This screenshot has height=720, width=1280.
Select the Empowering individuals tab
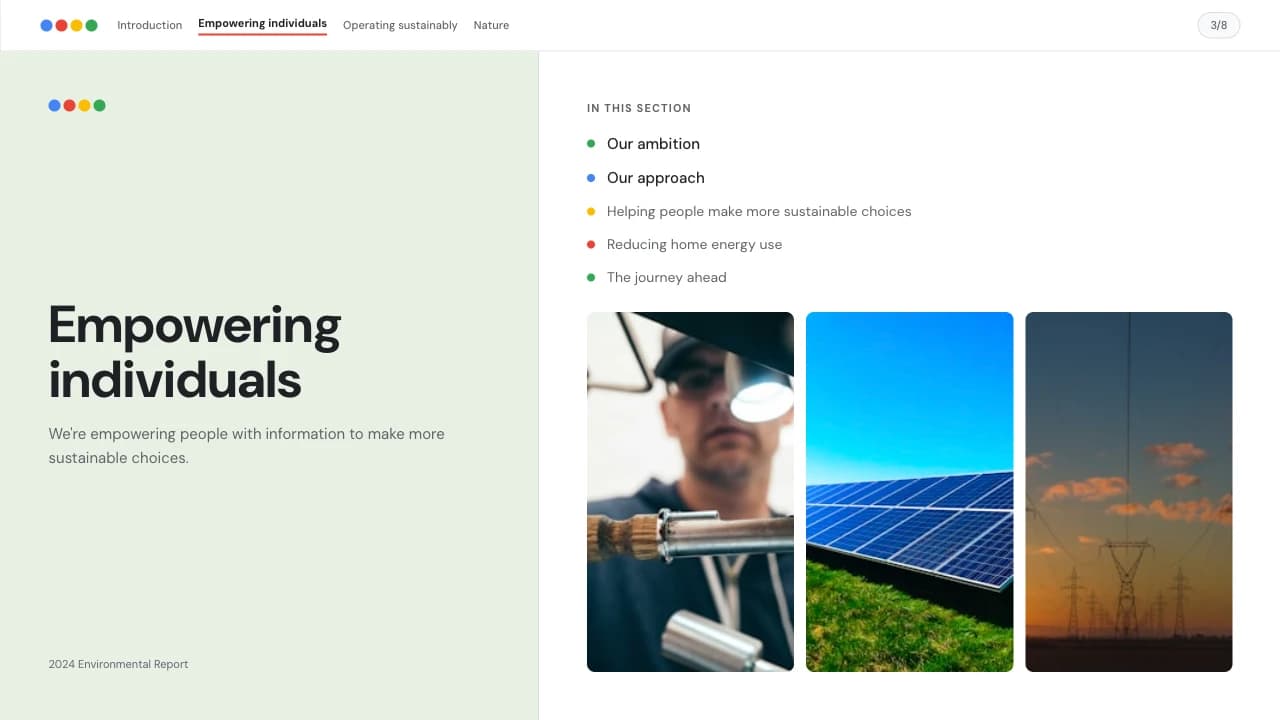click(262, 24)
